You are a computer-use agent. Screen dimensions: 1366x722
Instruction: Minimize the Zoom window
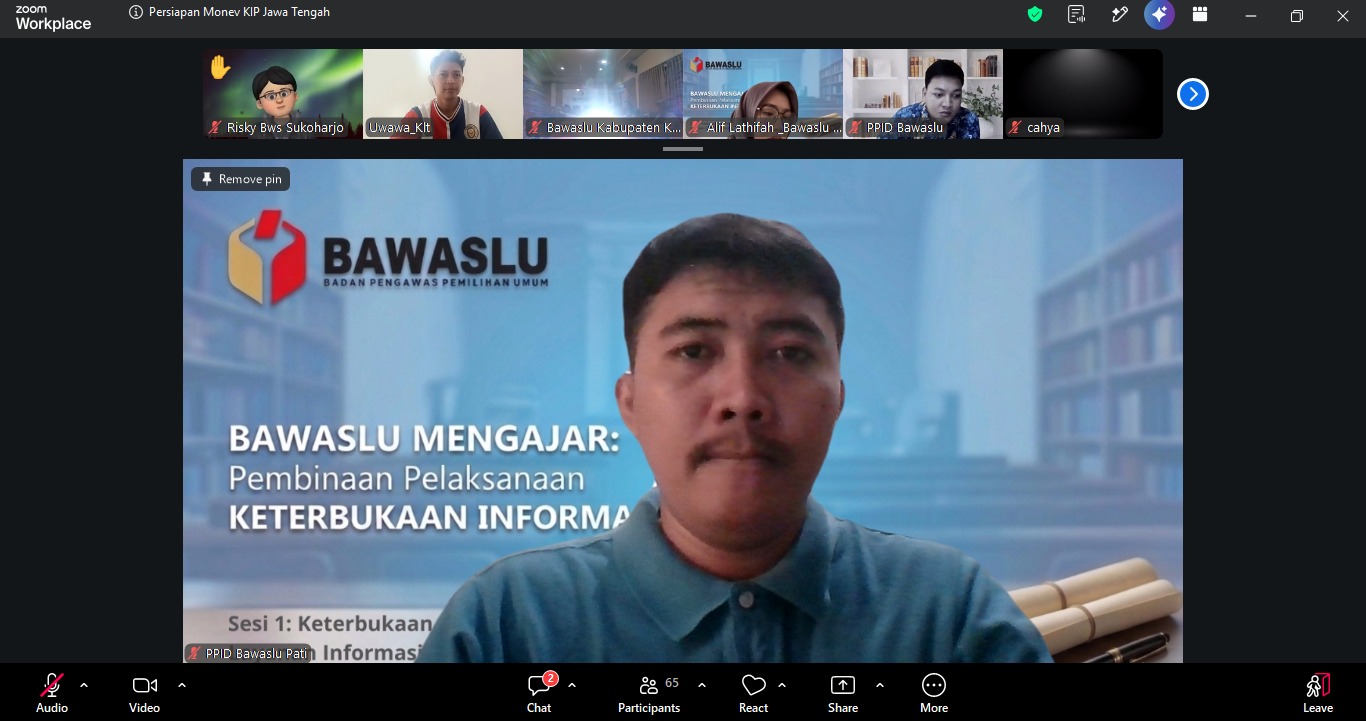(x=1251, y=15)
